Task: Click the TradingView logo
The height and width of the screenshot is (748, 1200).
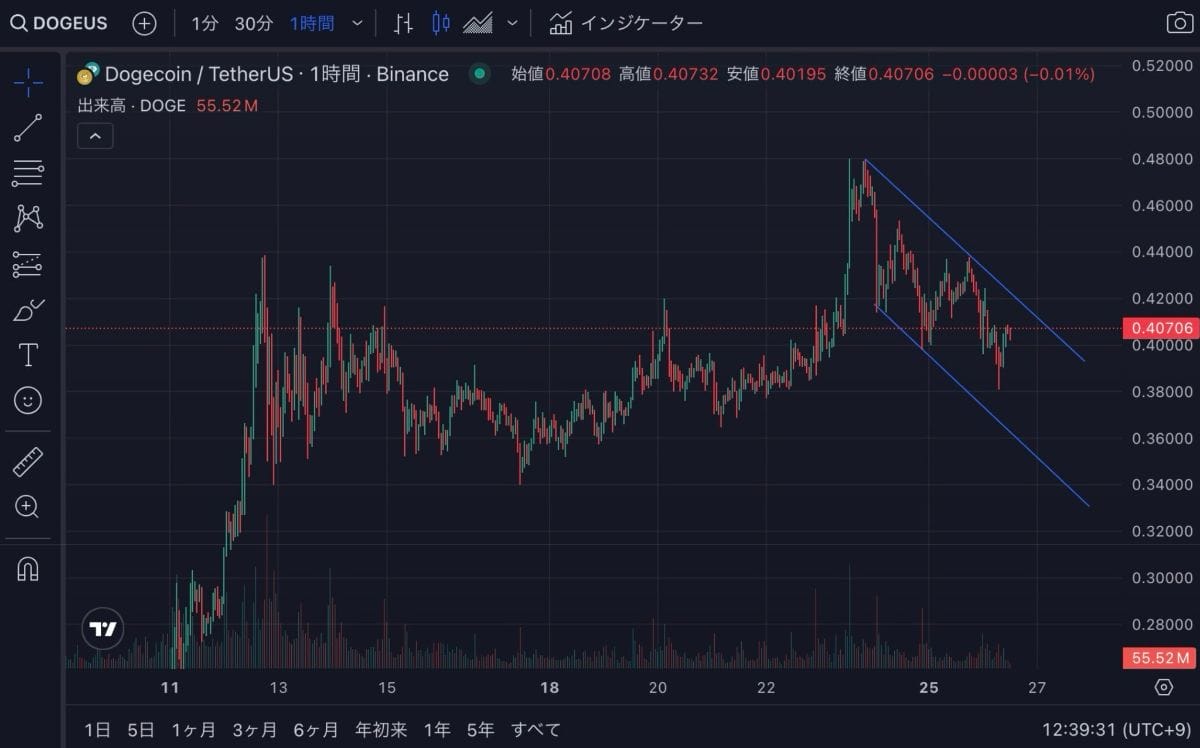Action: (x=102, y=629)
